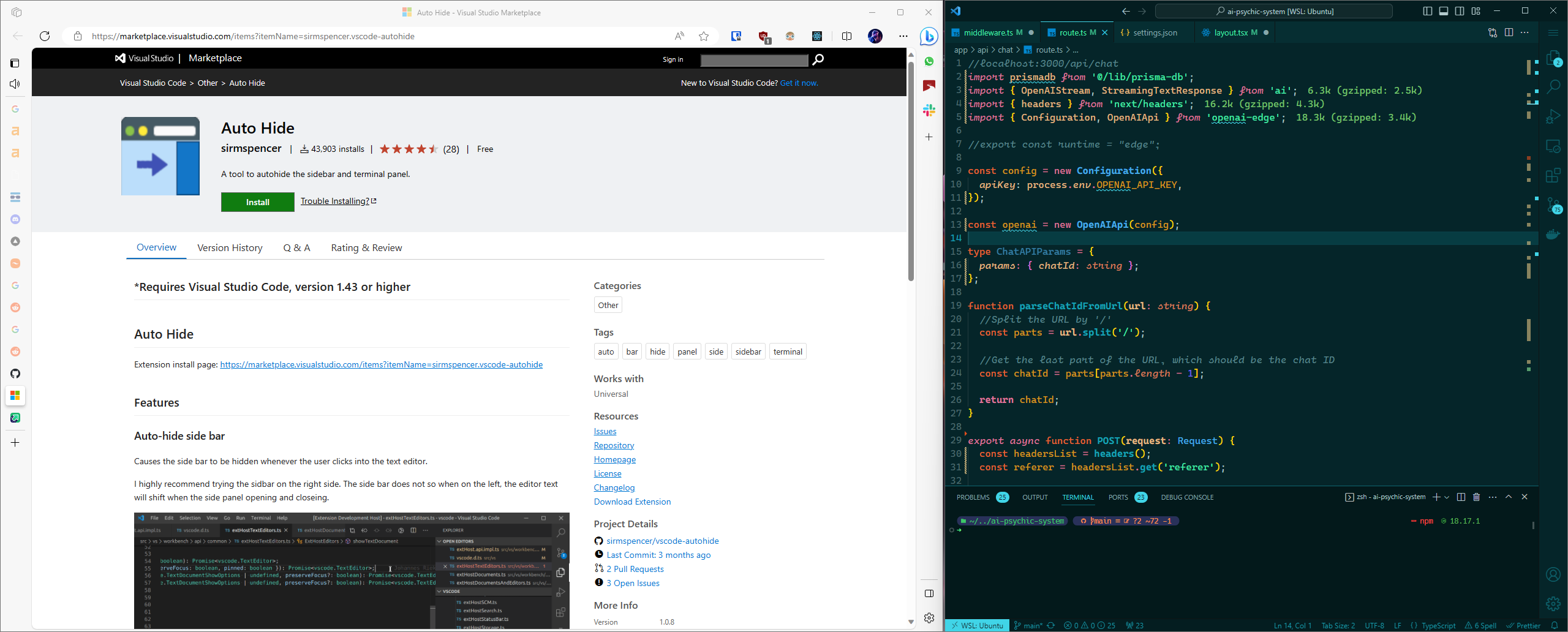Viewport: 1568px width, 632px height.
Task: Open terminal more actions ellipsis menu
Action: [x=1493, y=497]
